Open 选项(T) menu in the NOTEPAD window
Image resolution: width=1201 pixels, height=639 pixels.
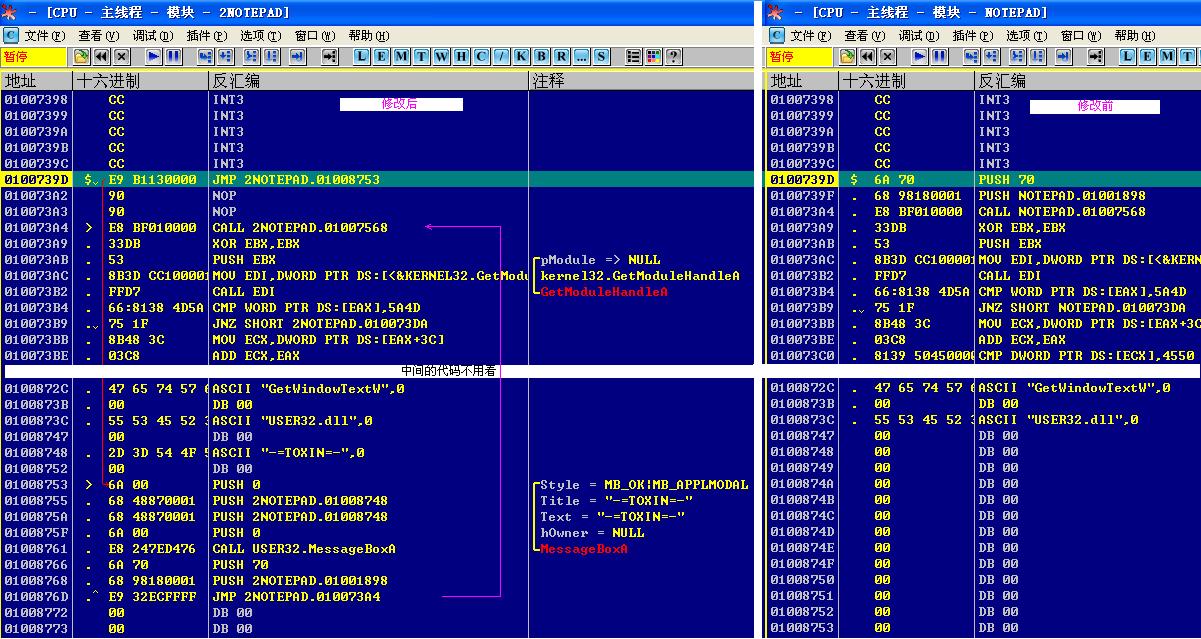(1027, 35)
